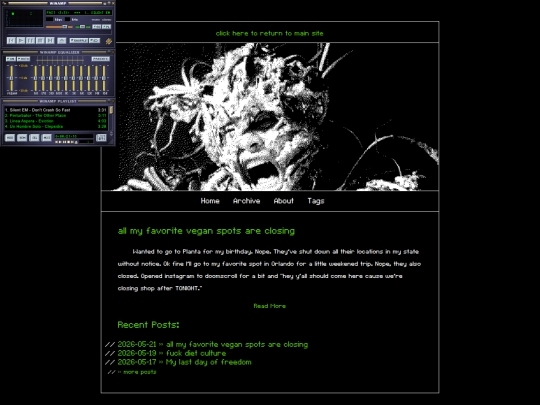
Task: Click the playlist mini play control
Action: point(60,142)
